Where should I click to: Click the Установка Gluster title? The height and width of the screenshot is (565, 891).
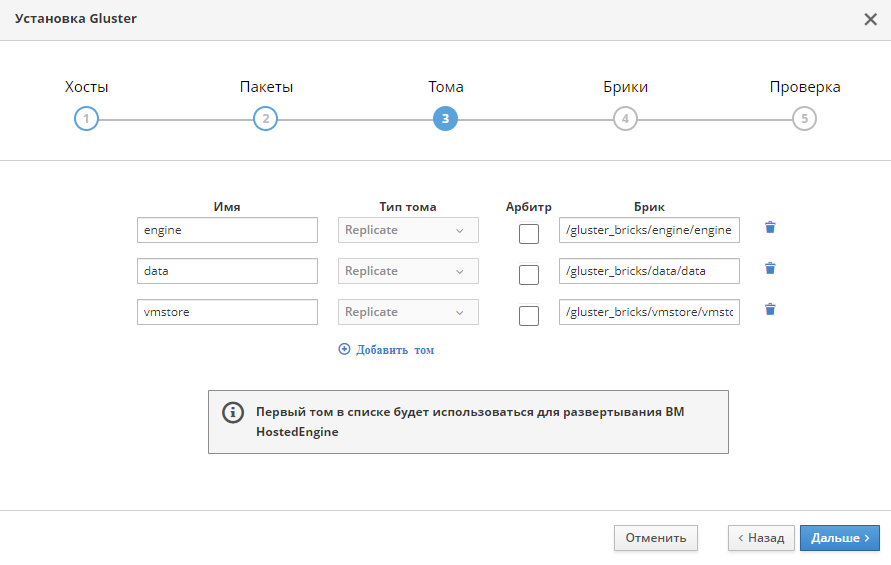coord(76,19)
